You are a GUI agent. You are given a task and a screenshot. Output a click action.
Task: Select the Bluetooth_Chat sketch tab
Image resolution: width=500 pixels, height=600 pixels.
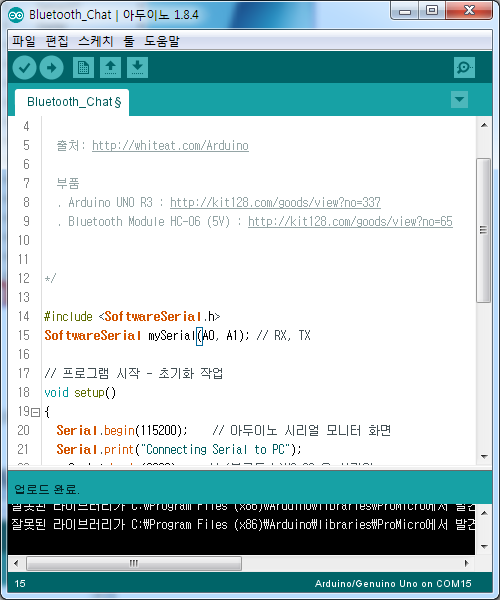72,102
